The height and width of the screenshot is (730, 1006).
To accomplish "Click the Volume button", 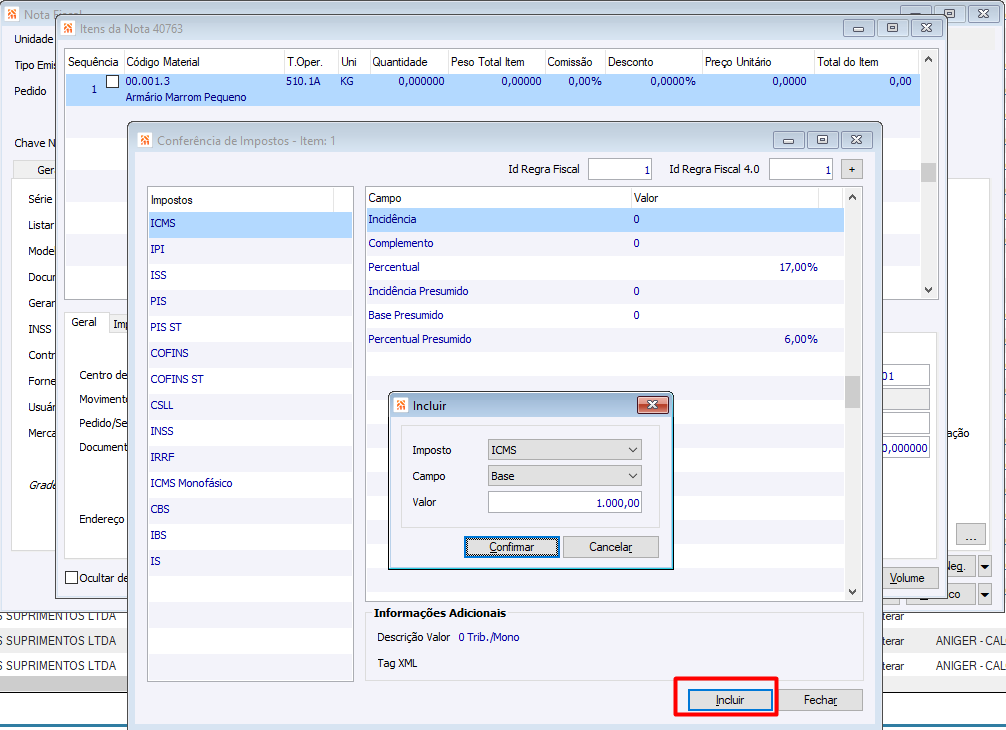I will click(907, 578).
